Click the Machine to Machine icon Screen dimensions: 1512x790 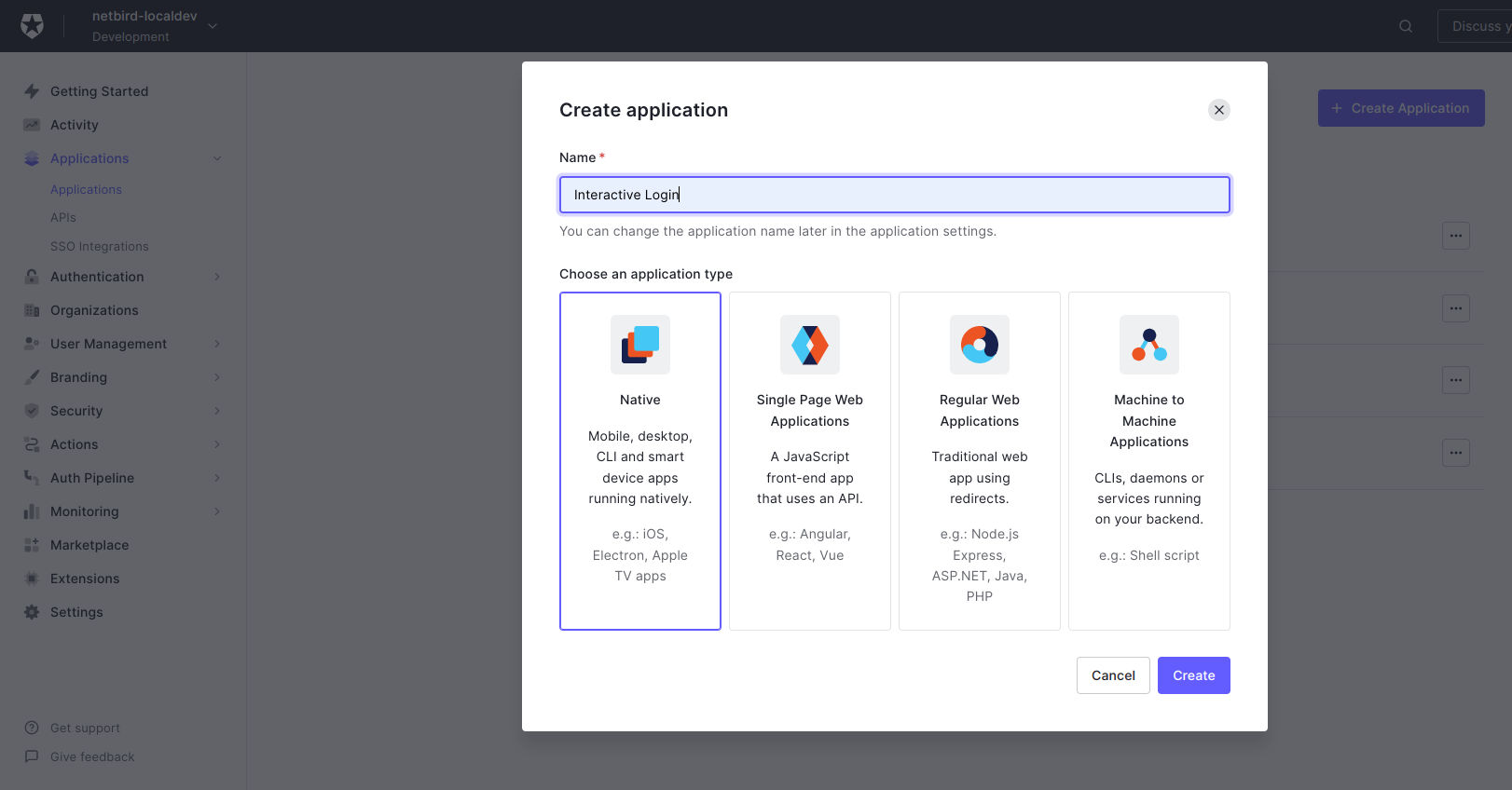1149,345
